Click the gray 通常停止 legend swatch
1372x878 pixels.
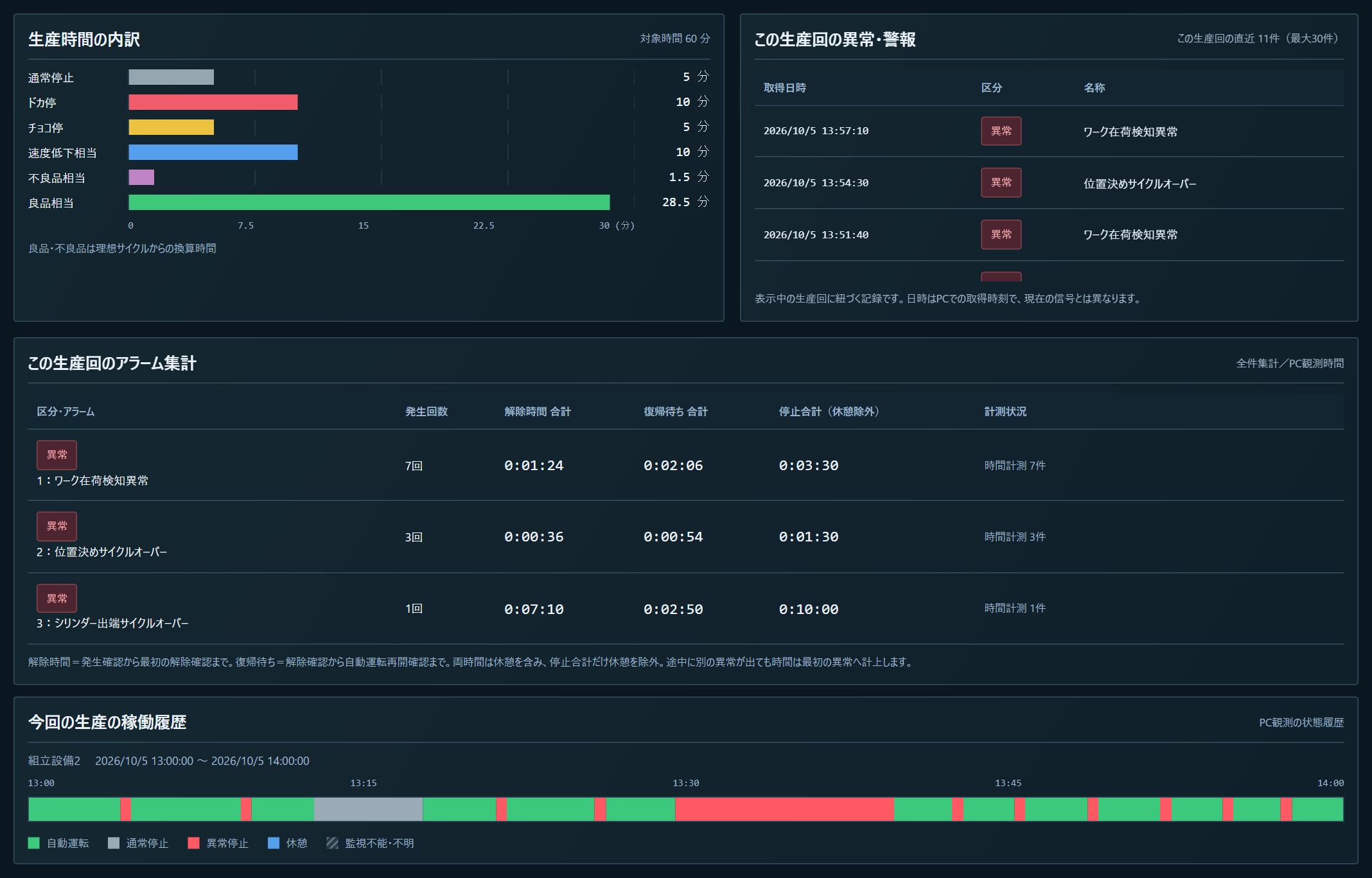point(114,843)
